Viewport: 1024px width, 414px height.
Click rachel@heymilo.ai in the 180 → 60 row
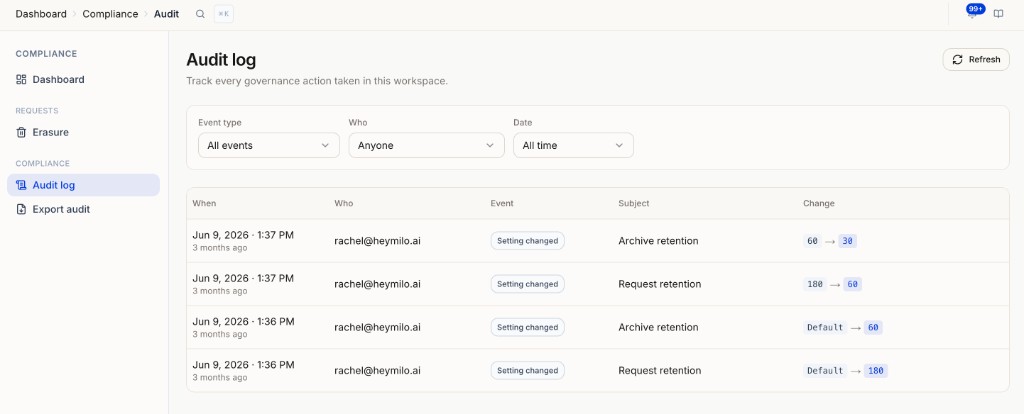point(377,284)
